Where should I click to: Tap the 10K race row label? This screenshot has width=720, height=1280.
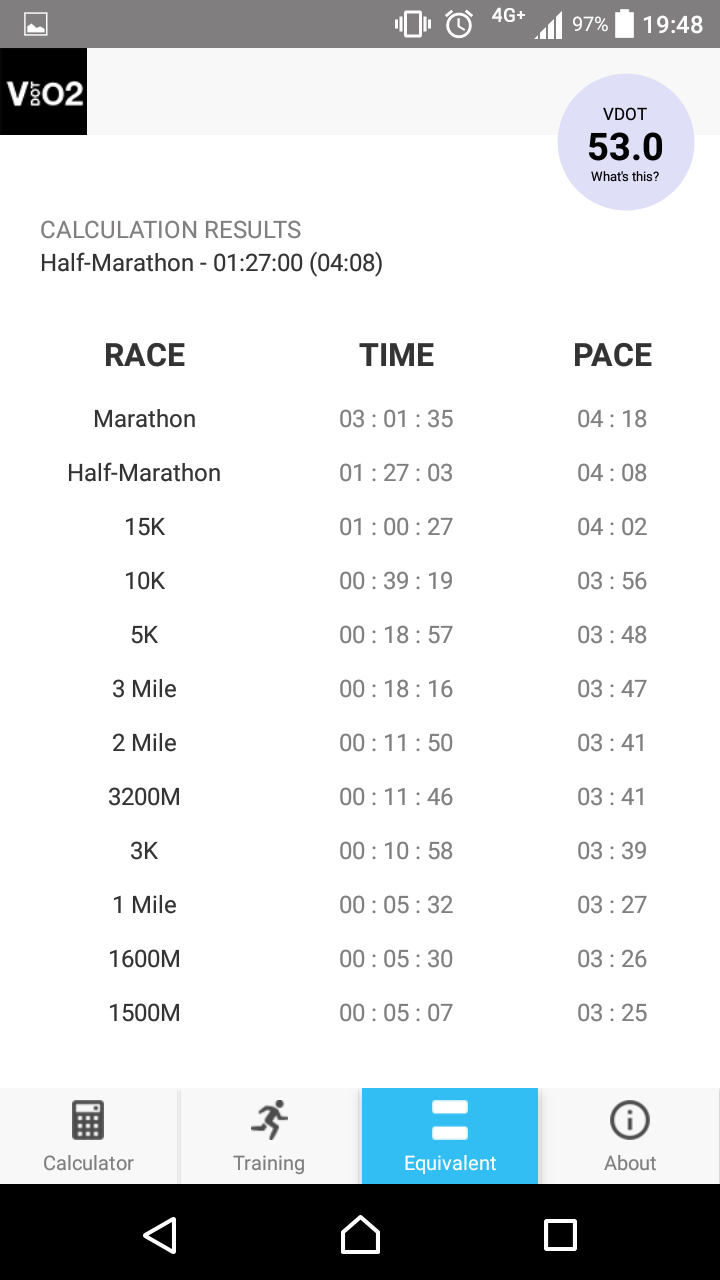tap(145, 581)
